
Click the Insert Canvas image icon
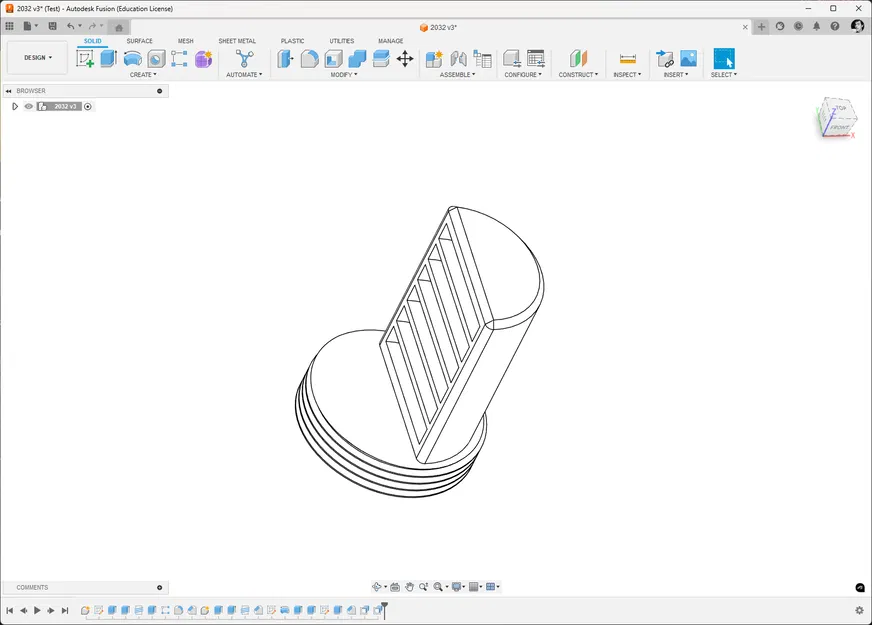[x=688, y=58]
